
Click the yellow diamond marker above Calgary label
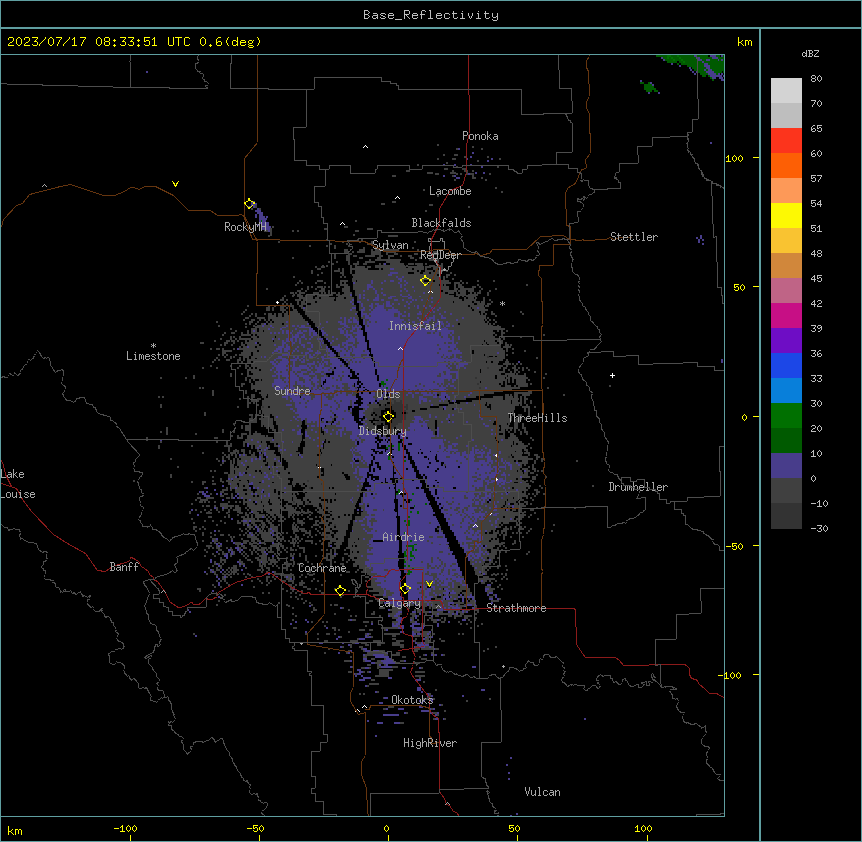point(405,589)
